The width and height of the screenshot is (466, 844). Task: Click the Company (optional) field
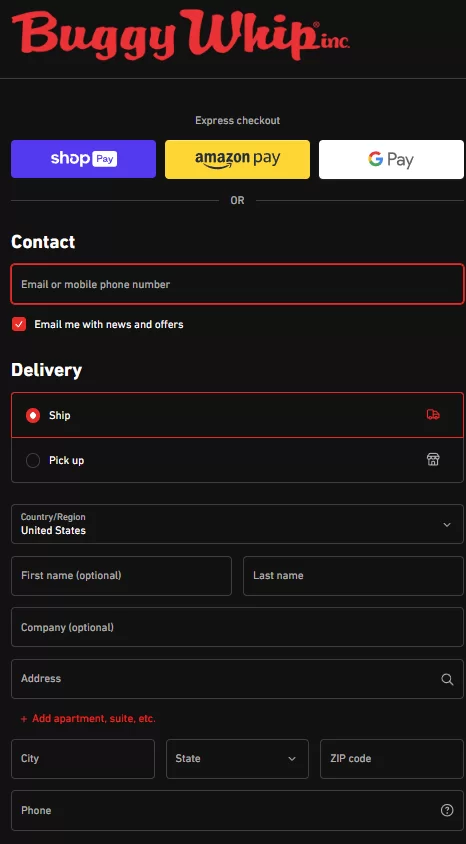[237, 627]
